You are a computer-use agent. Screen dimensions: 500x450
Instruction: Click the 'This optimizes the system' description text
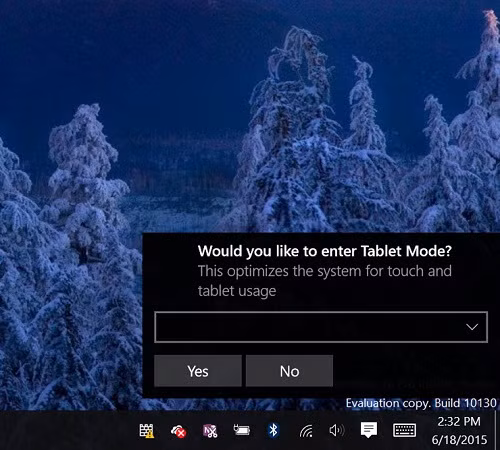coord(325,281)
